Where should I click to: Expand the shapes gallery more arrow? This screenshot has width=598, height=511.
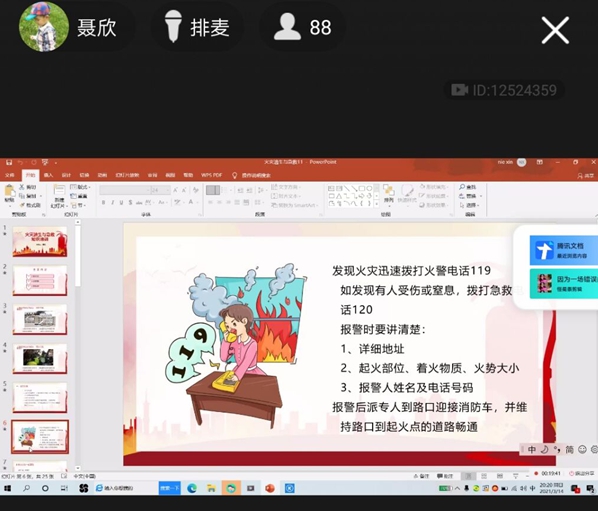coord(377,204)
